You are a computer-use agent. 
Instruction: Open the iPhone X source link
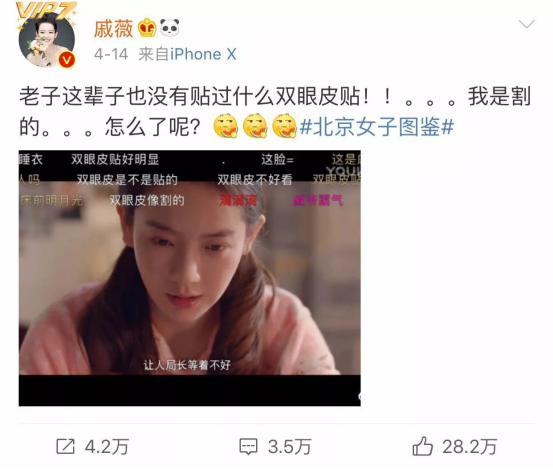[203, 54]
